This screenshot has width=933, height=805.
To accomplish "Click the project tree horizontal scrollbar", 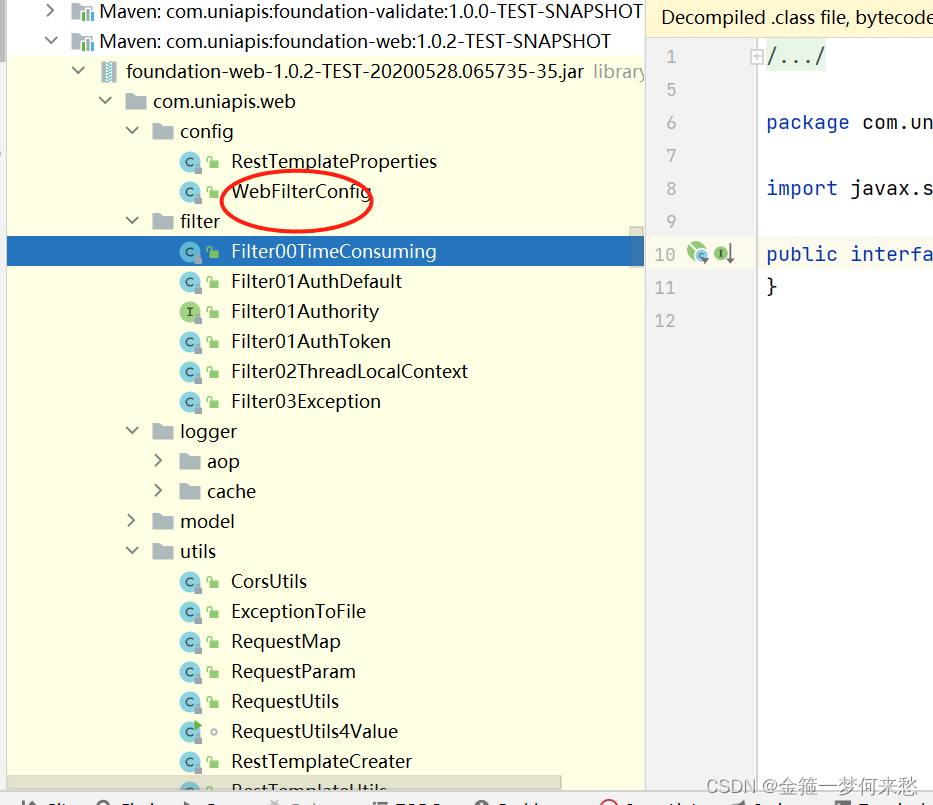I will (x=284, y=782).
